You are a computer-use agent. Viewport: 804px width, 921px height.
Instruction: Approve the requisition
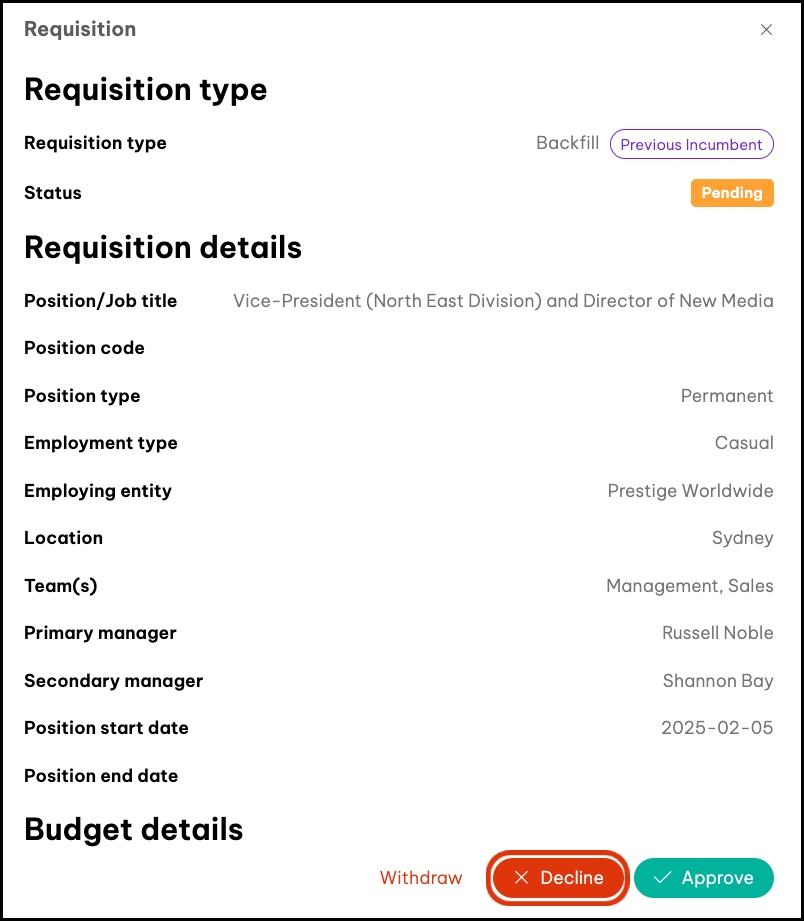pyautogui.click(x=703, y=878)
